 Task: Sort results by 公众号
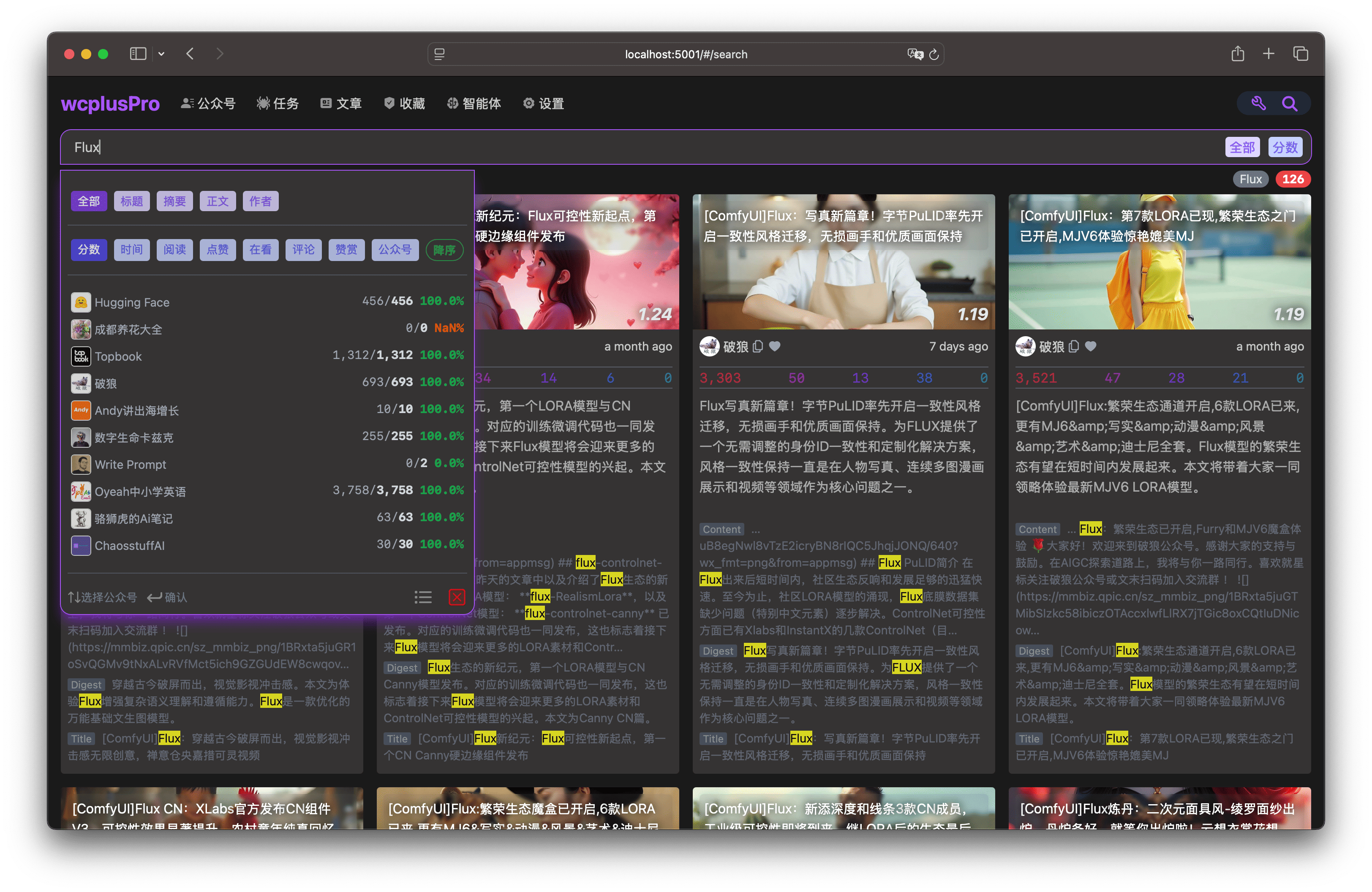[395, 250]
